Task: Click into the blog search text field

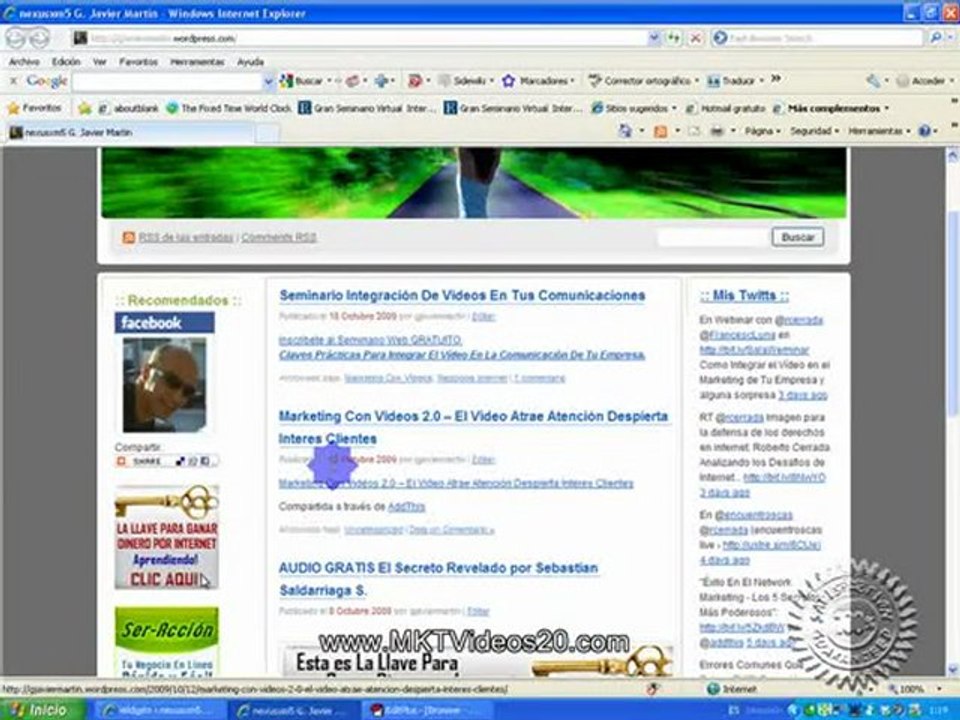Action: 713,238
